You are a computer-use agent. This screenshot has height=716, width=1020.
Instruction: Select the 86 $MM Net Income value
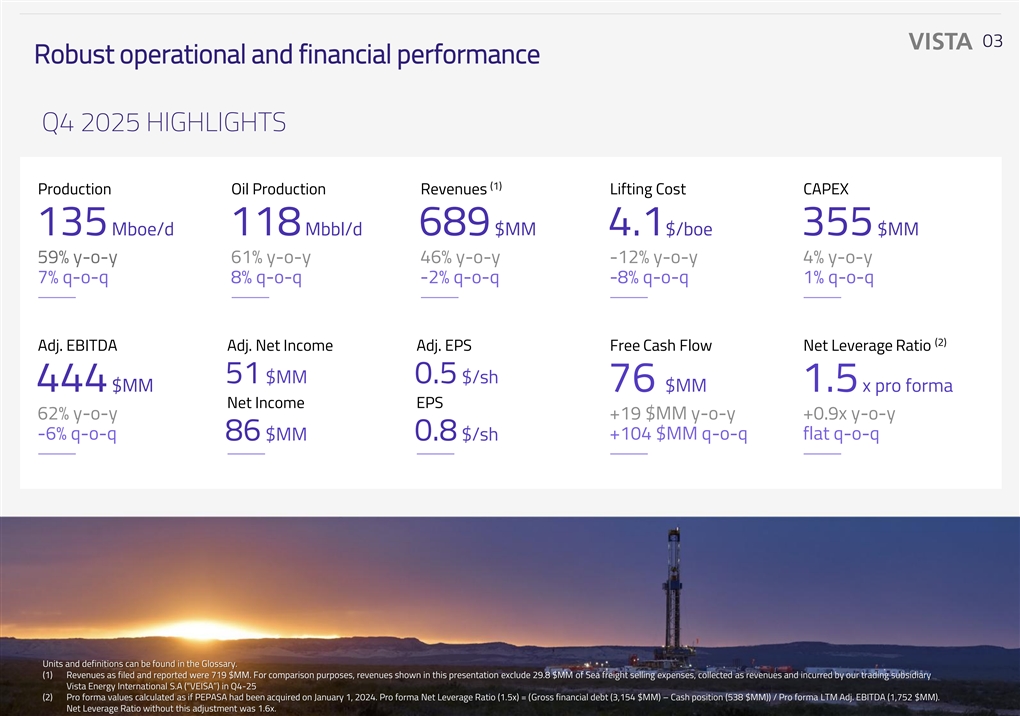267,432
